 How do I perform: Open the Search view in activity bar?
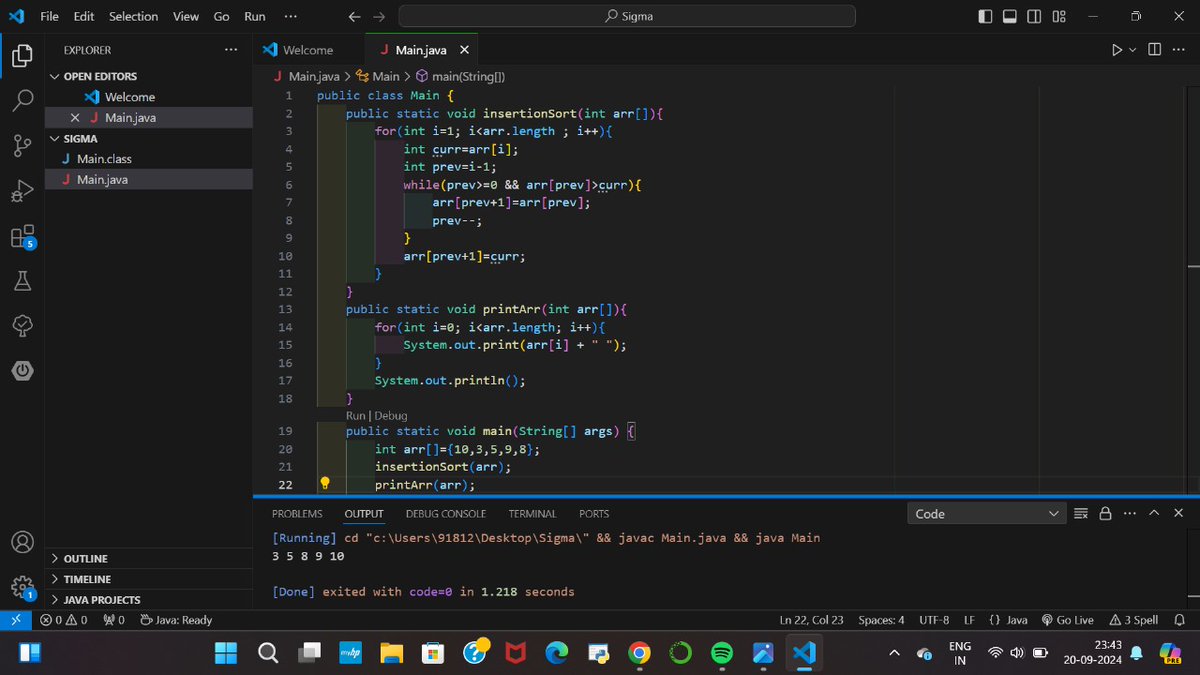click(x=22, y=100)
